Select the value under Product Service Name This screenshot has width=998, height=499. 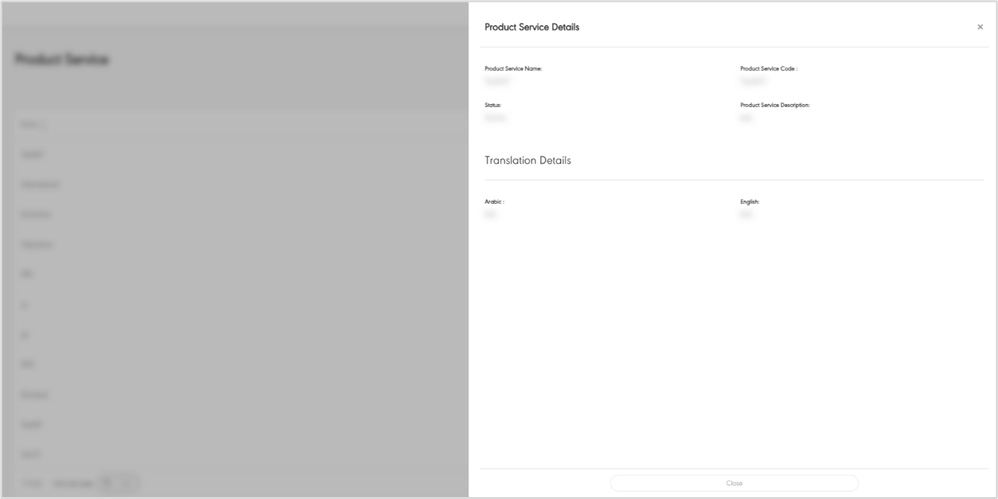point(496,81)
